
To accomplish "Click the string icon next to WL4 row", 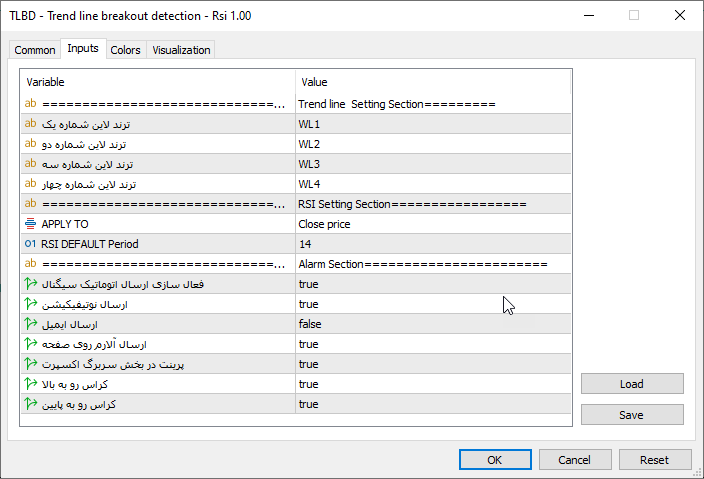I will click(30, 184).
